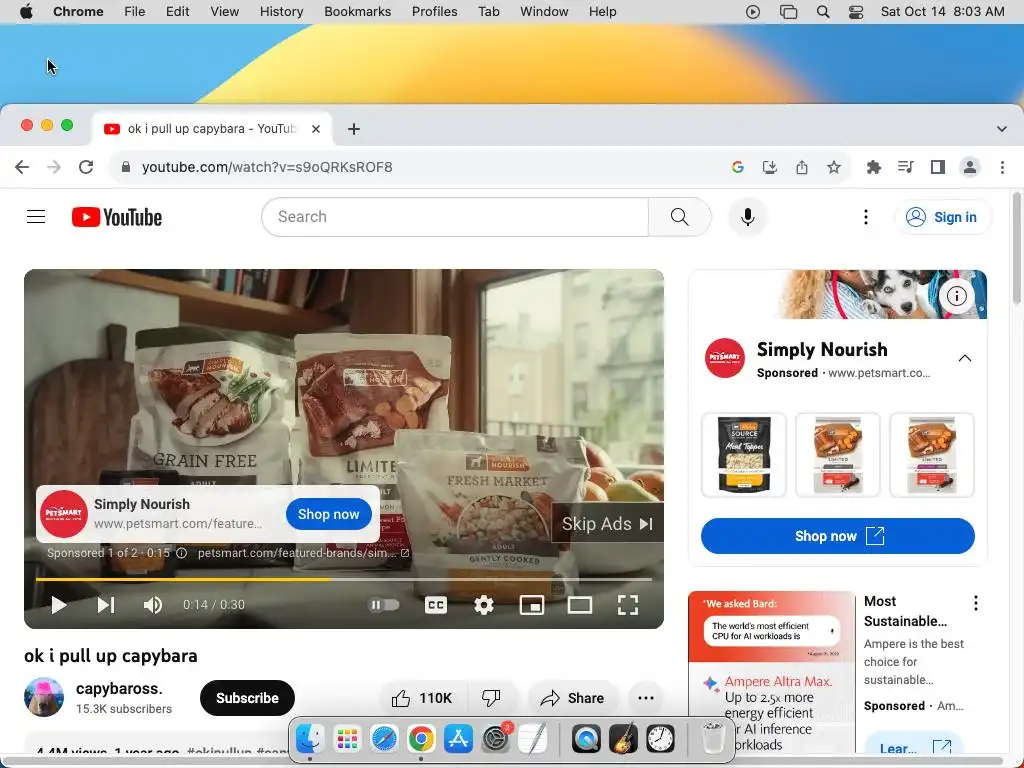Screen dimensions: 1024x768
Task: Bookmark this tab star icon
Action: click(x=833, y=167)
